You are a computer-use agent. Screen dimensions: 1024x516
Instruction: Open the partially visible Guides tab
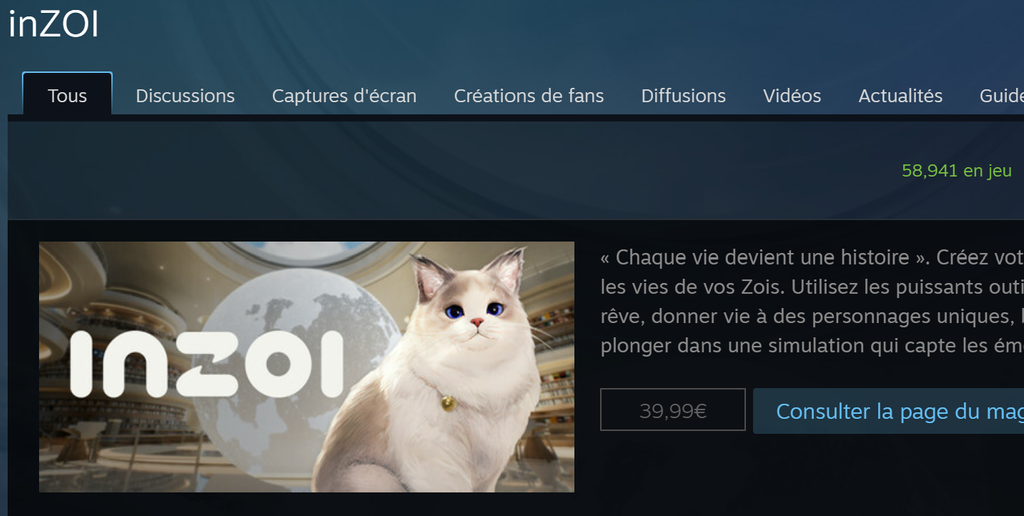(x=1002, y=95)
